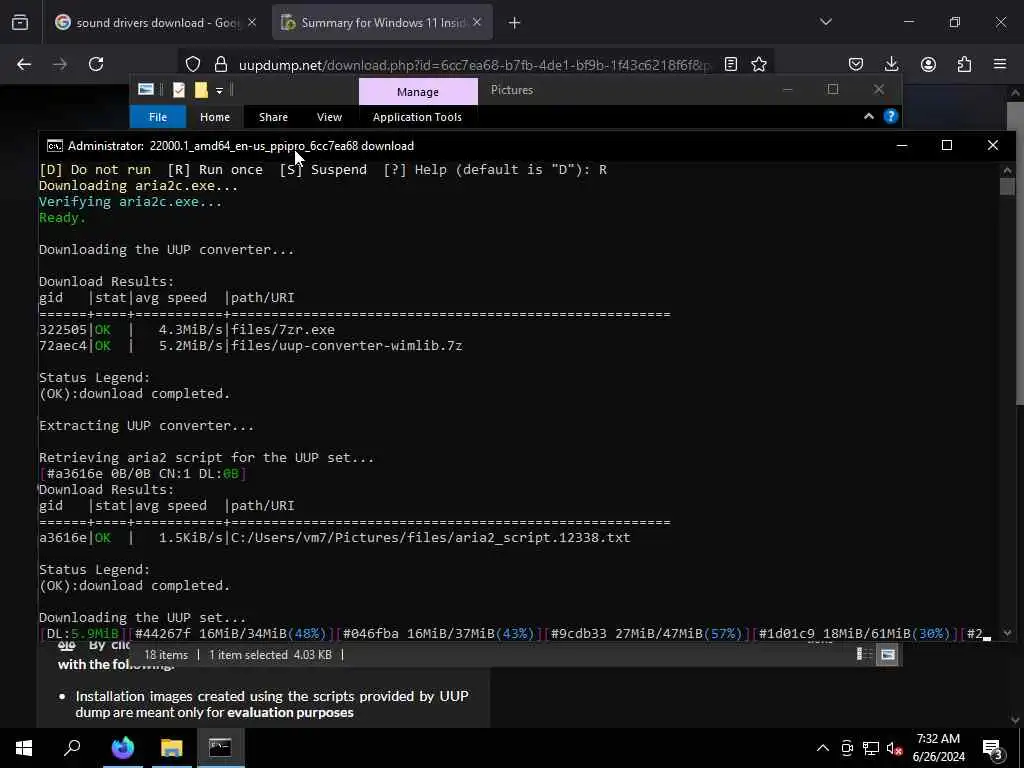
Task: Show hidden tray icons chevron
Action: 823,748
